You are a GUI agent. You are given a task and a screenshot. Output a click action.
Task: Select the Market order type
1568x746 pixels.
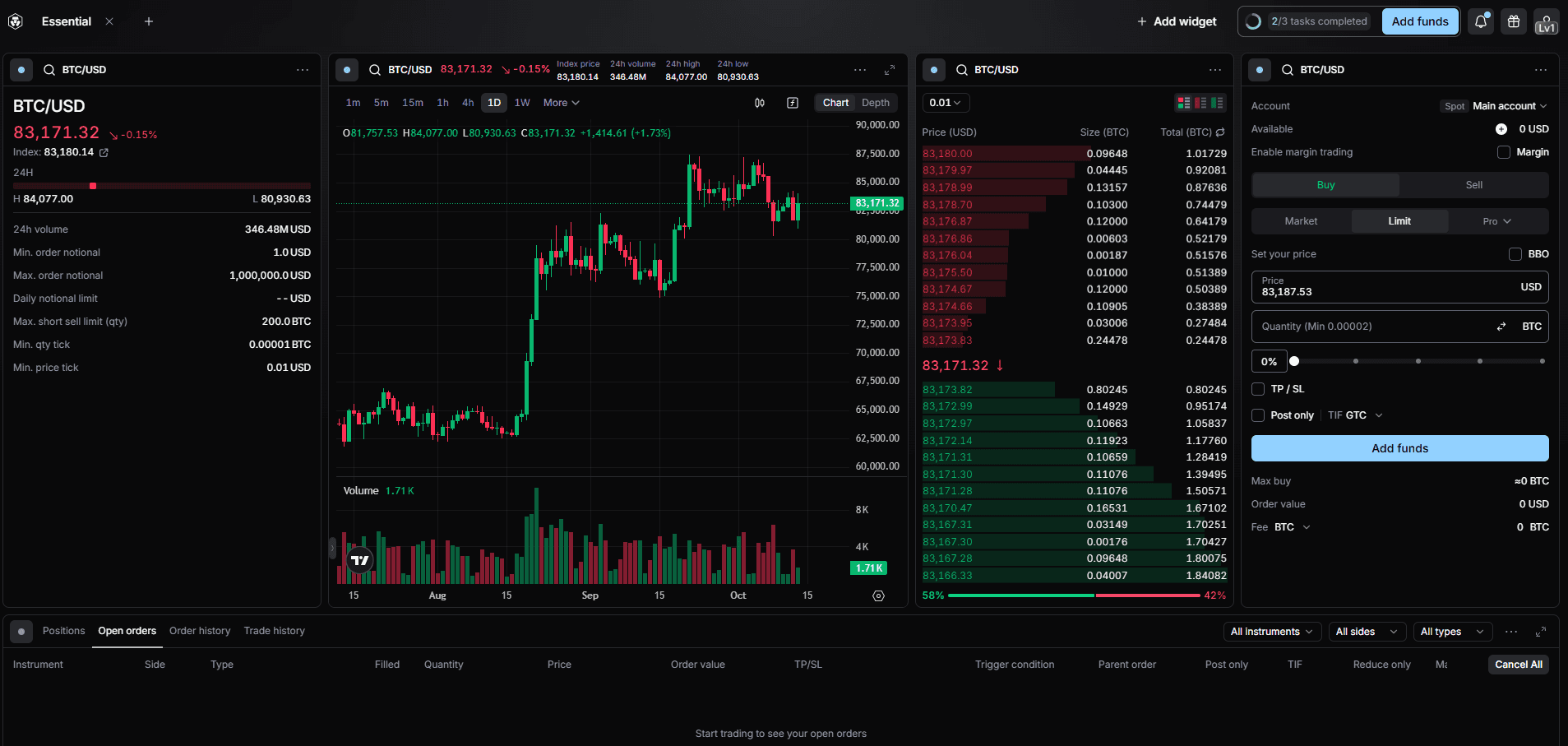(x=1301, y=221)
